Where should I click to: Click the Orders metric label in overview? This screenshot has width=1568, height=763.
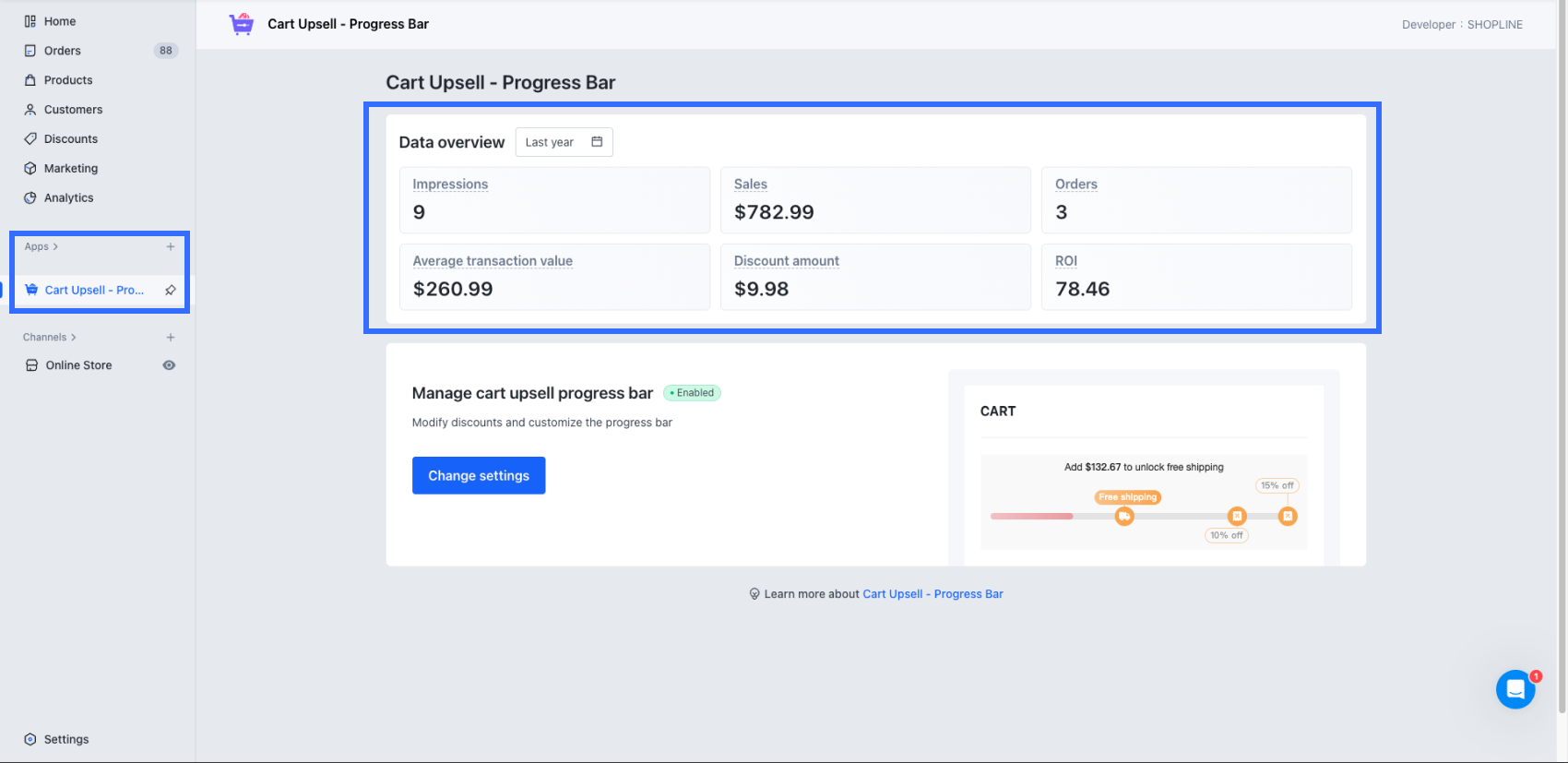pyautogui.click(x=1076, y=185)
